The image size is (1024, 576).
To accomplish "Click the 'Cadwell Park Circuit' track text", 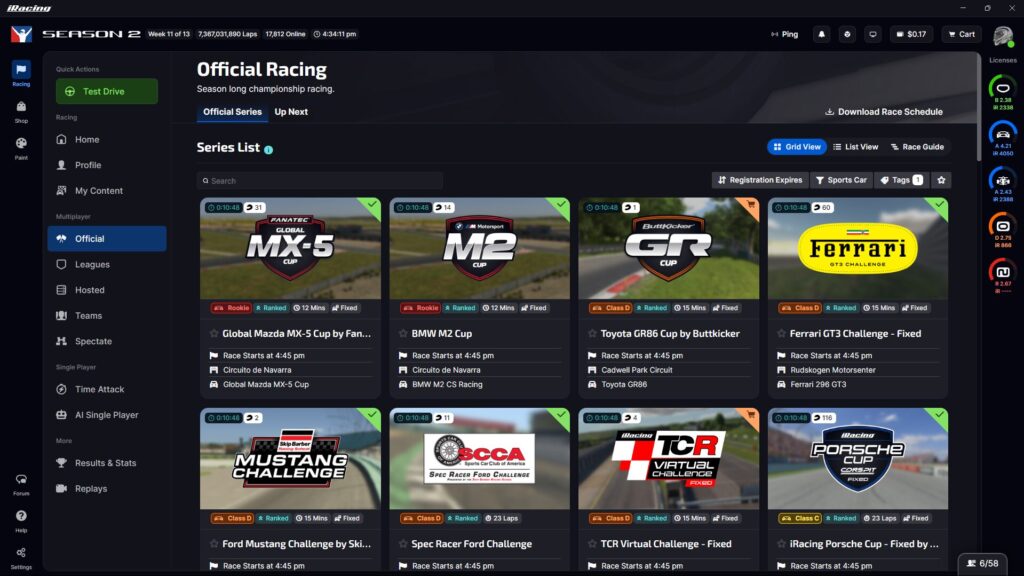I will coord(637,370).
